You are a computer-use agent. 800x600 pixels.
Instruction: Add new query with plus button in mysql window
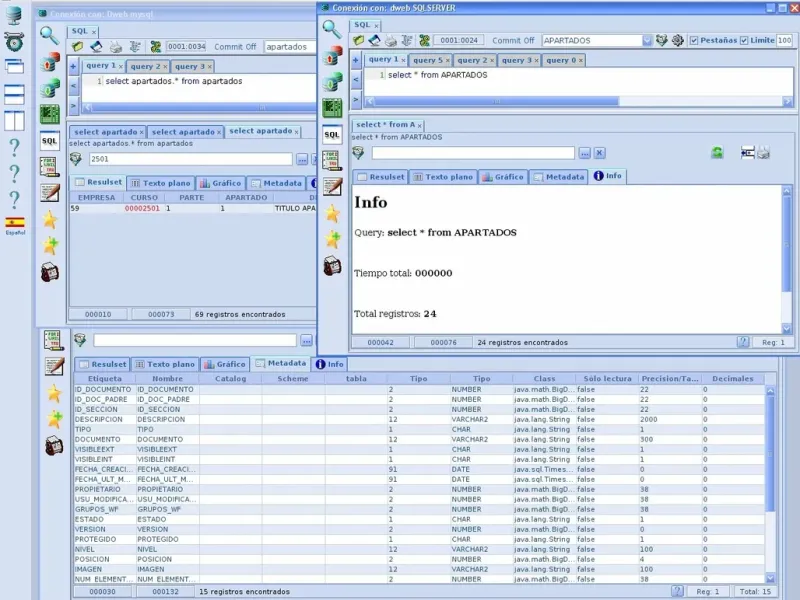click(73, 66)
